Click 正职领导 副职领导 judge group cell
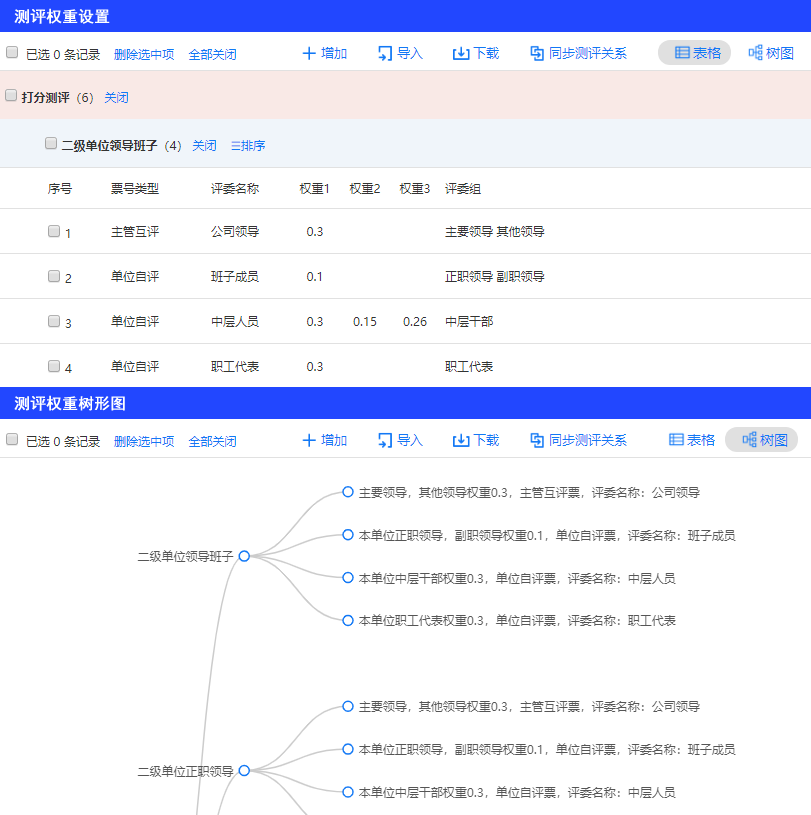 tap(494, 276)
